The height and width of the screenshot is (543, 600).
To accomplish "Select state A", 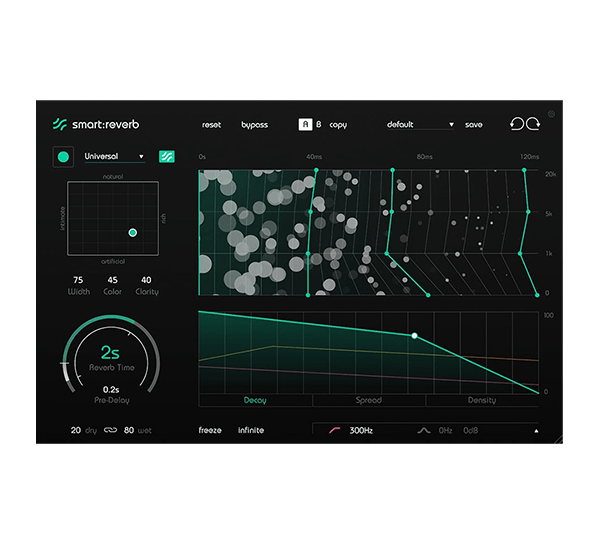I will click(305, 124).
